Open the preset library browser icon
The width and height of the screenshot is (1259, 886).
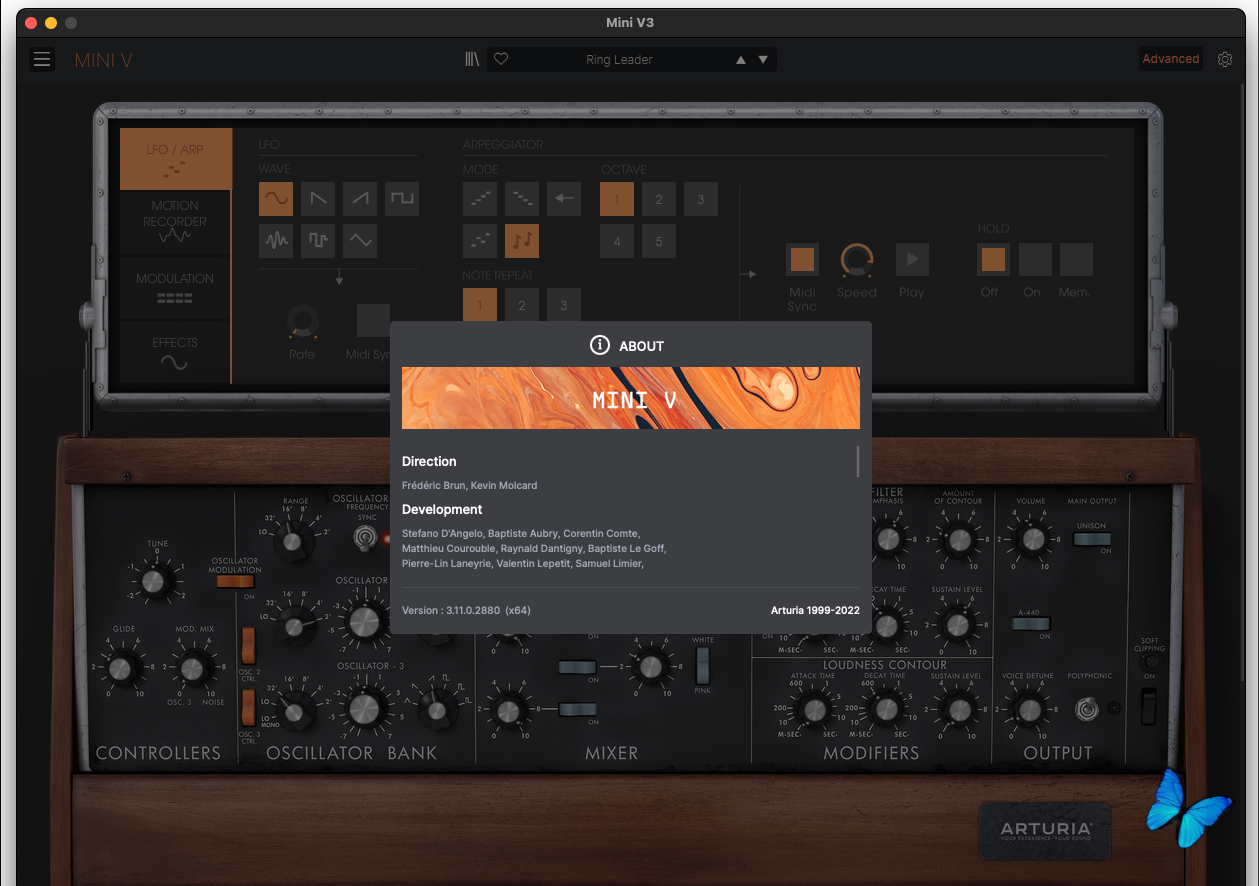(x=472, y=60)
